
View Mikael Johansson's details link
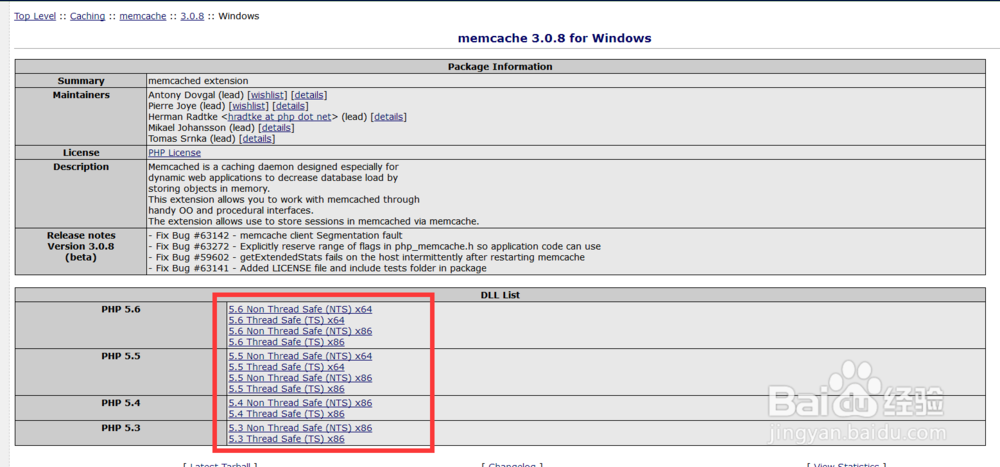pos(277,128)
